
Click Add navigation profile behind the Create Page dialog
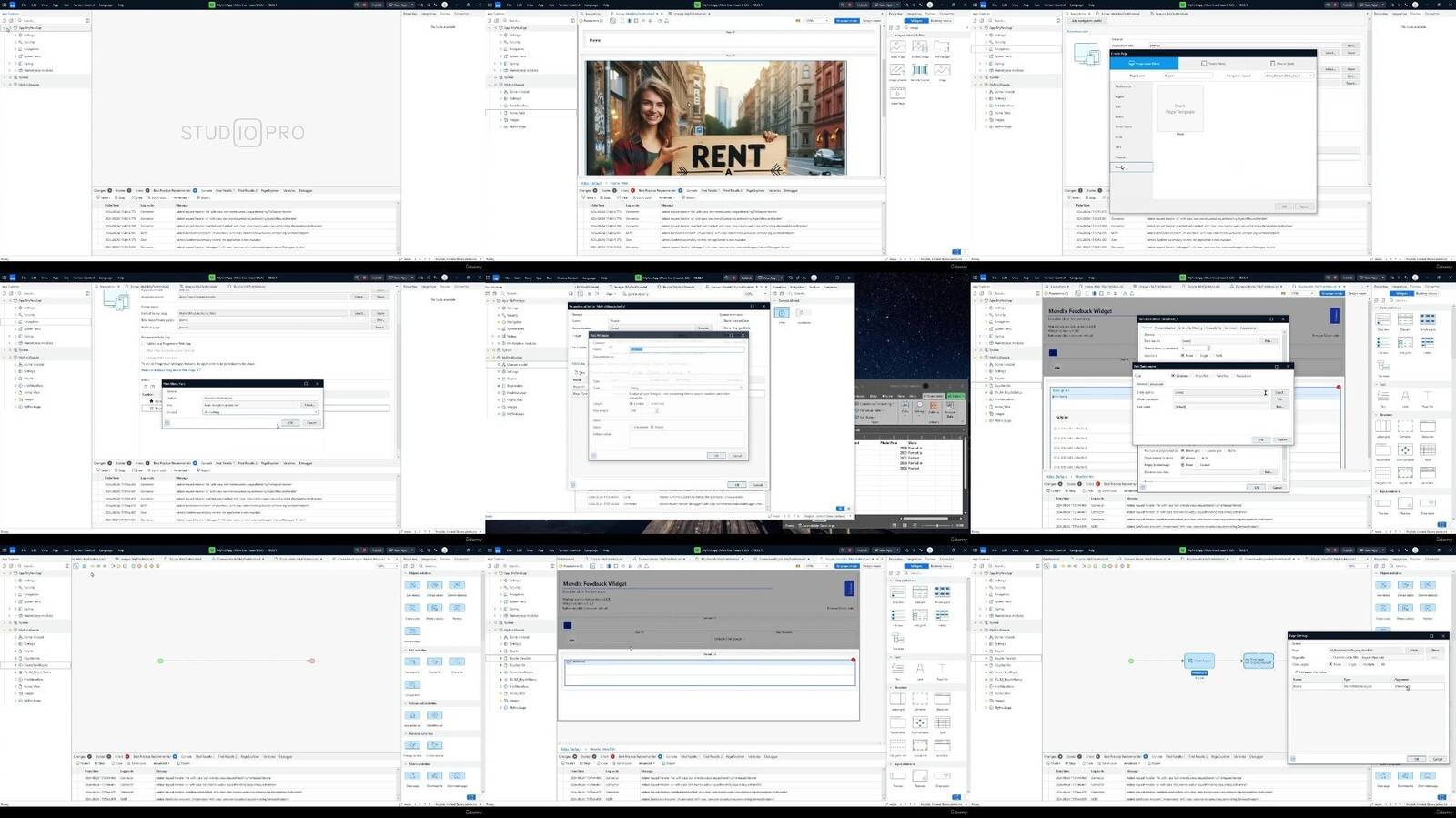1087,20
